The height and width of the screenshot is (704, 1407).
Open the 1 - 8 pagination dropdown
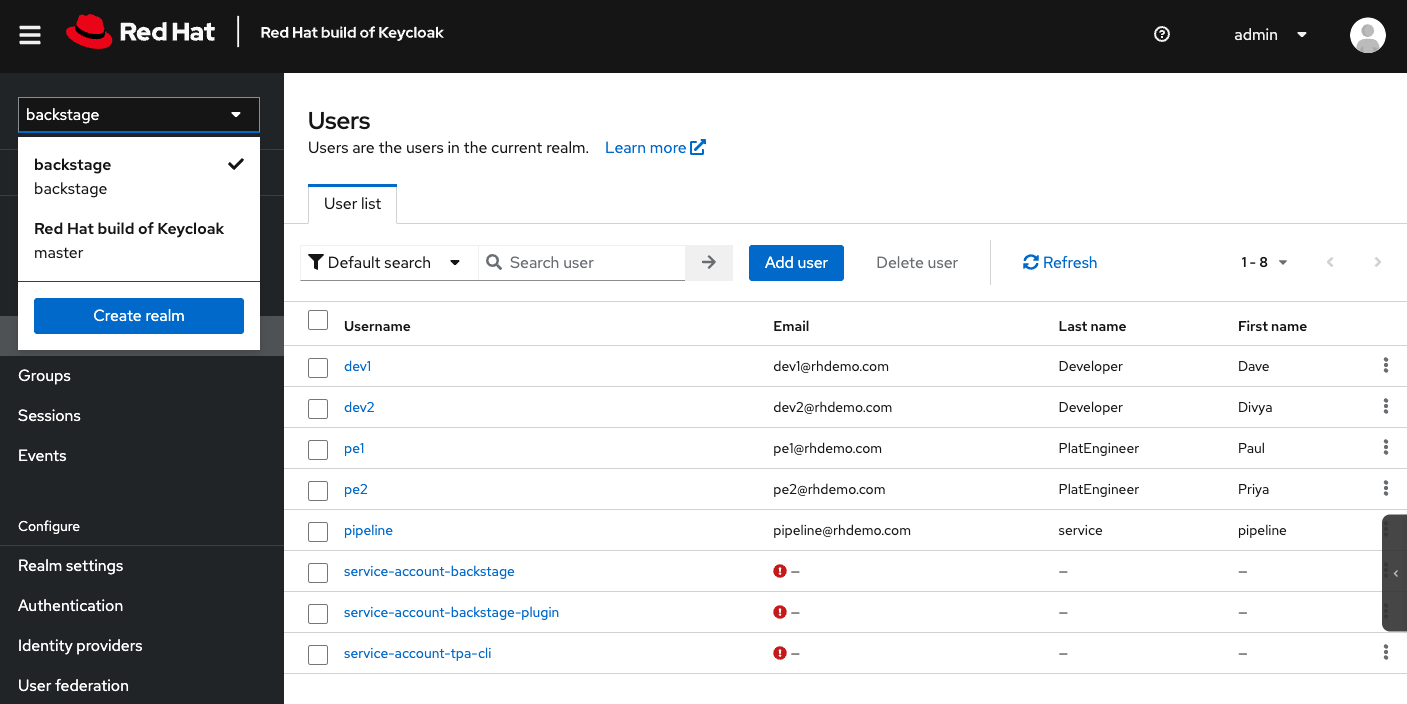[1265, 262]
